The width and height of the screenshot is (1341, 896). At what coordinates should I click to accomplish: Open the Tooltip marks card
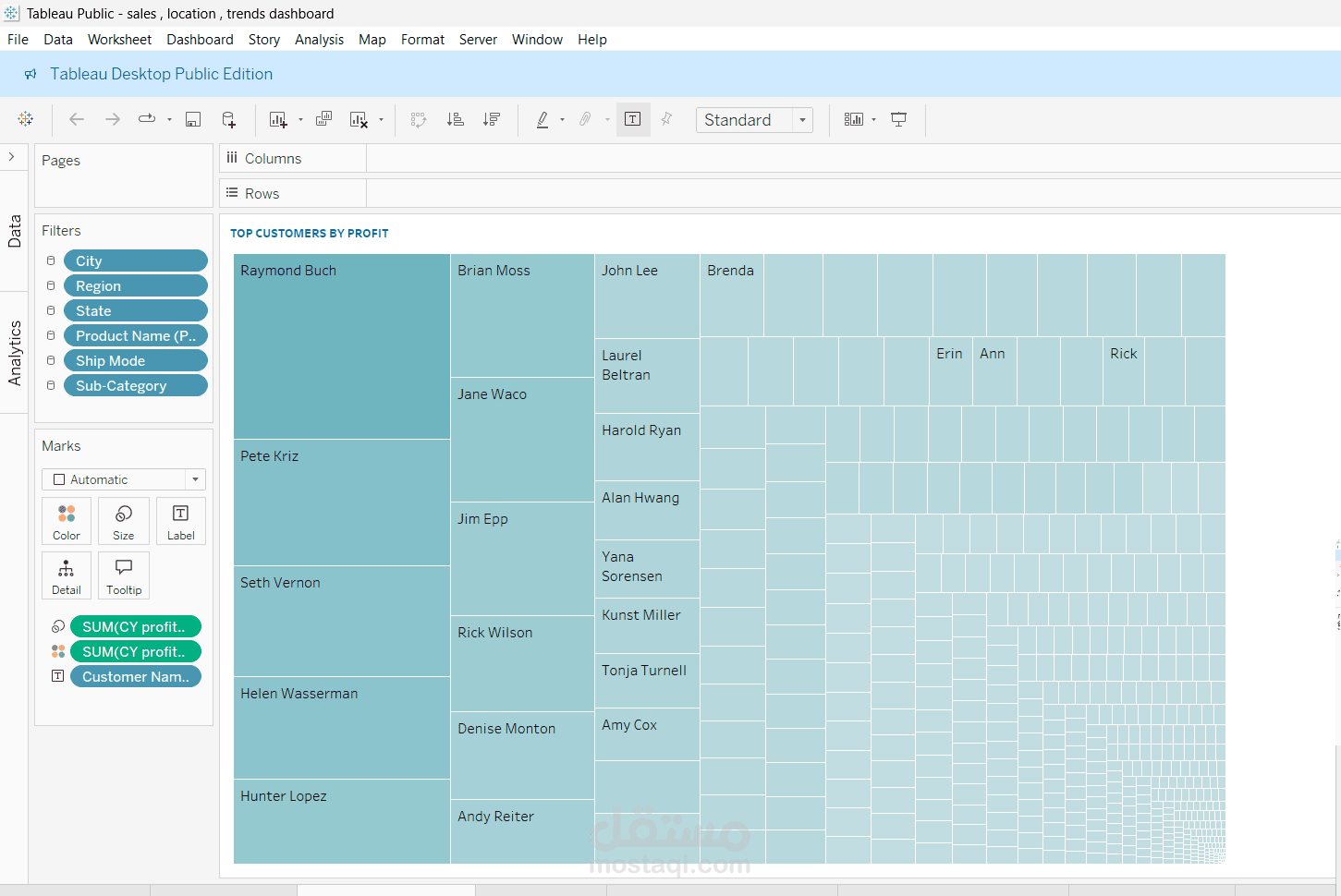click(x=124, y=575)
